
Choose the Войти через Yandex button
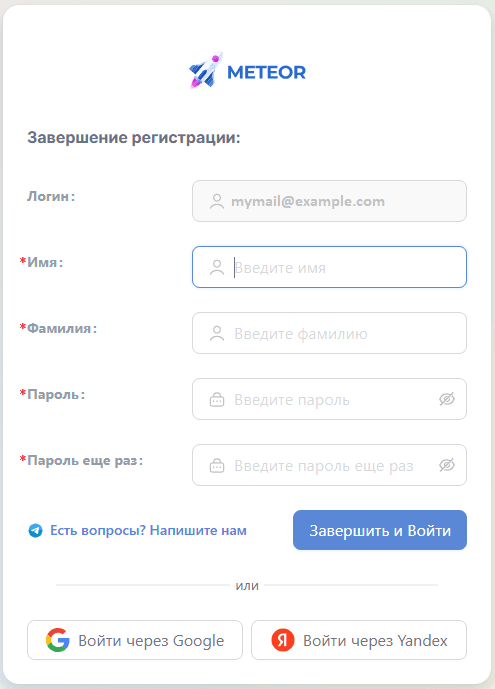(x=359, y=640)
